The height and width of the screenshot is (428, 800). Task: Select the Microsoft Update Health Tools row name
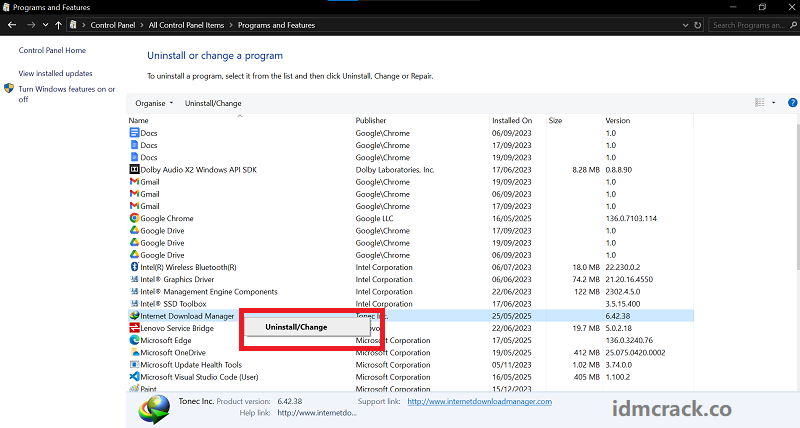(x=191, y=365)
